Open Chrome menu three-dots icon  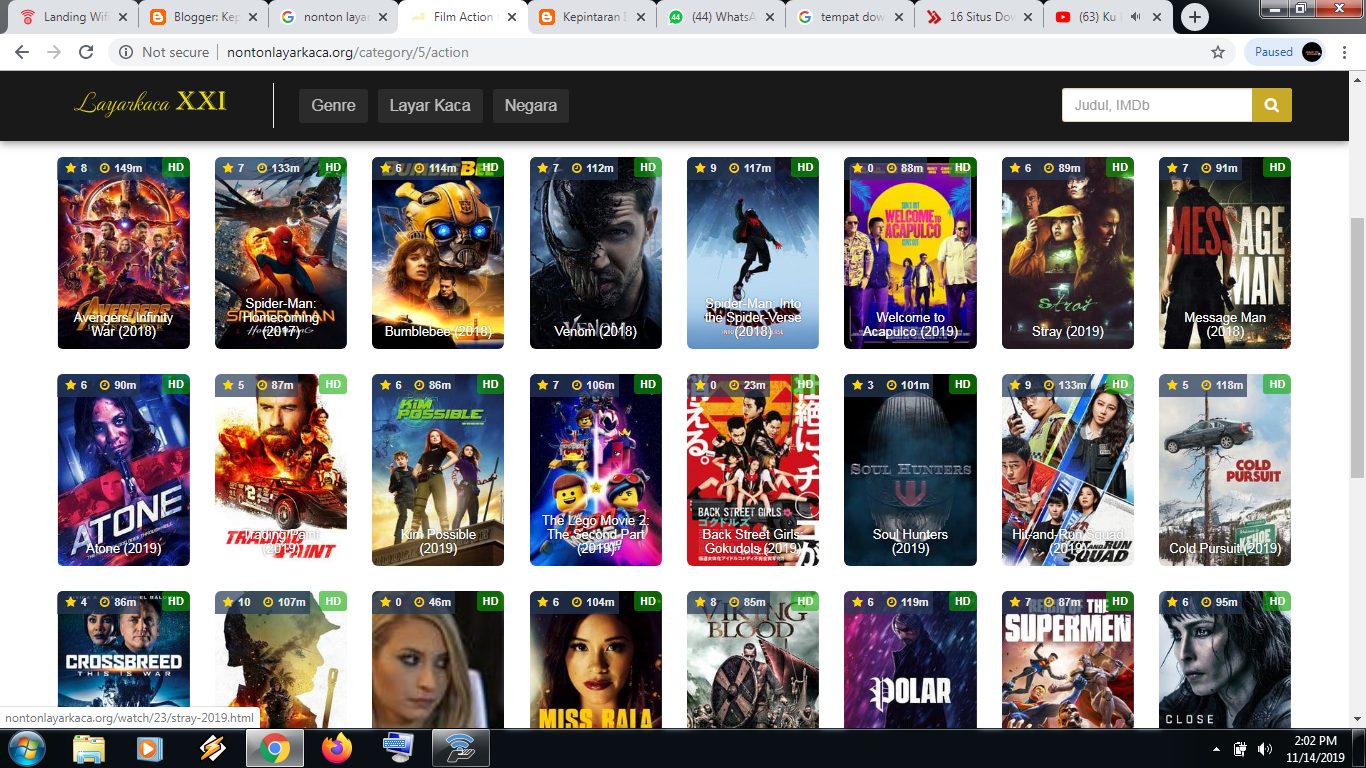pyautogui.click(x=1345, y=52)
